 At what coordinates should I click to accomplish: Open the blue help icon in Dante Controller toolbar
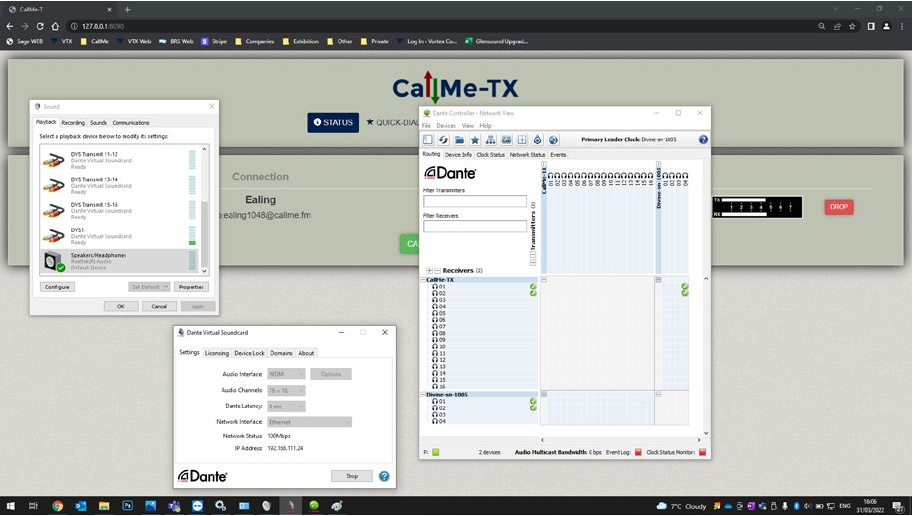click(703, 140)
